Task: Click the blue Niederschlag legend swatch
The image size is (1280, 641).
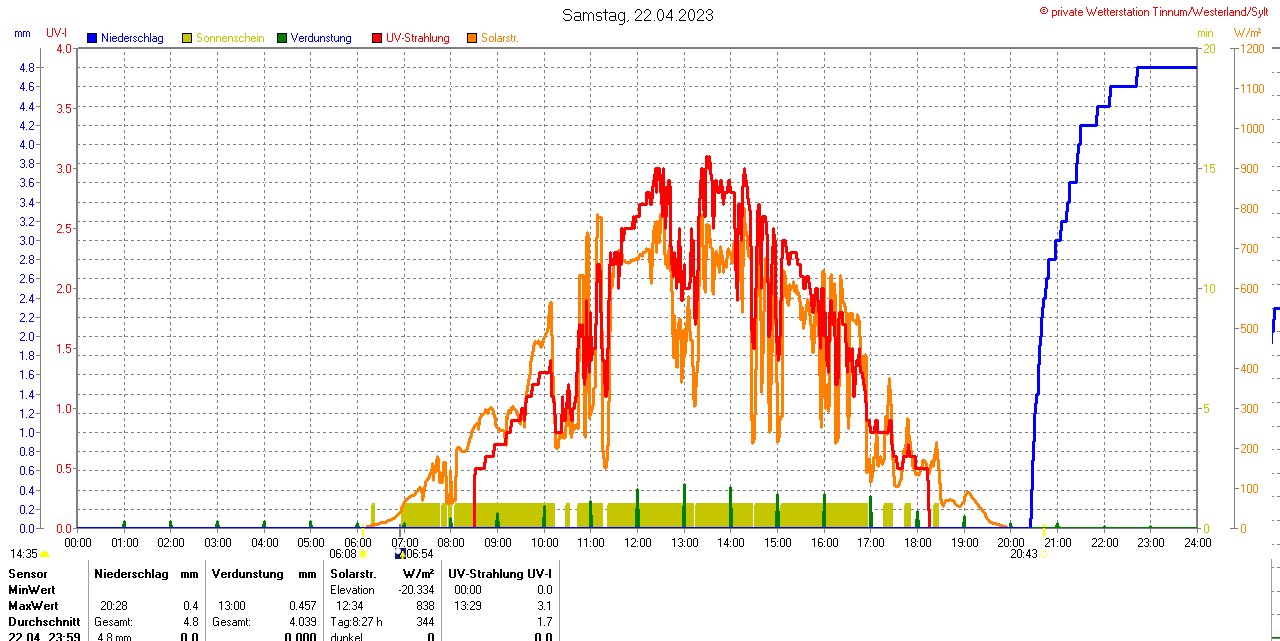Action: [x=92, y=38]
